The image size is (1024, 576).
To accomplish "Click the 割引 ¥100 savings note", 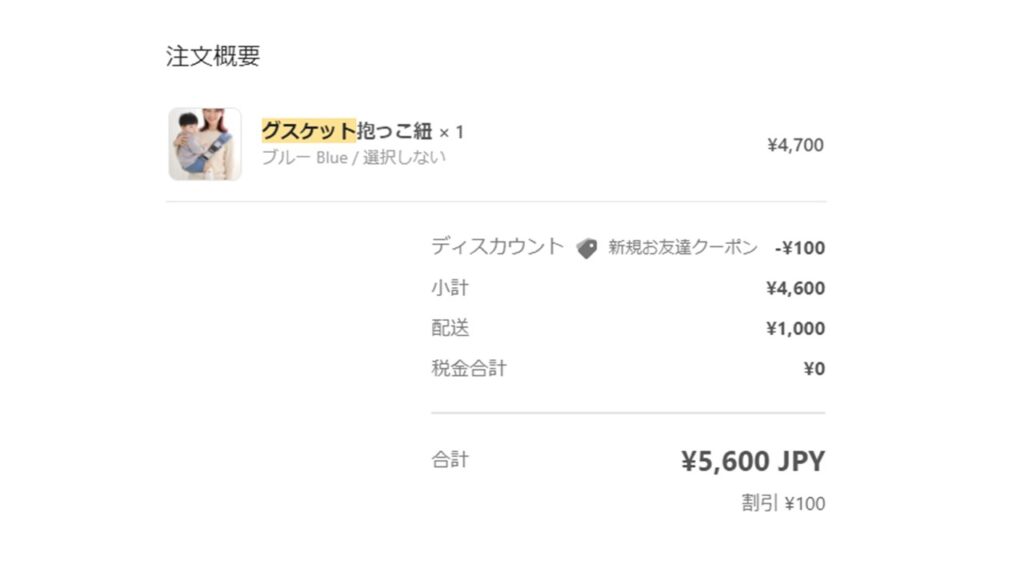I will (x=783, y=504).
